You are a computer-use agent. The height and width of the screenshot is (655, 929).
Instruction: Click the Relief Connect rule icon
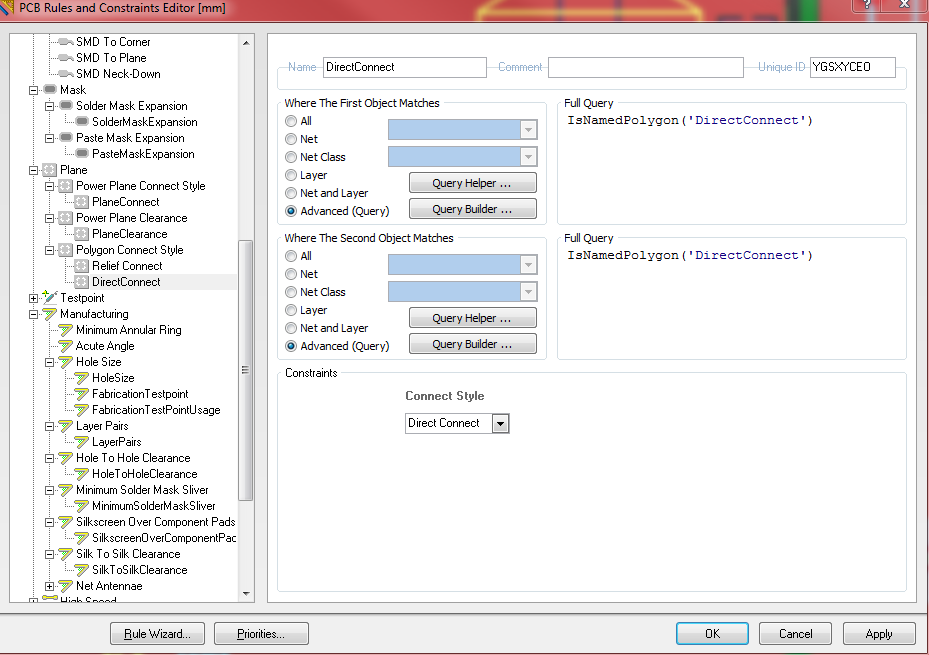point(82,266)
